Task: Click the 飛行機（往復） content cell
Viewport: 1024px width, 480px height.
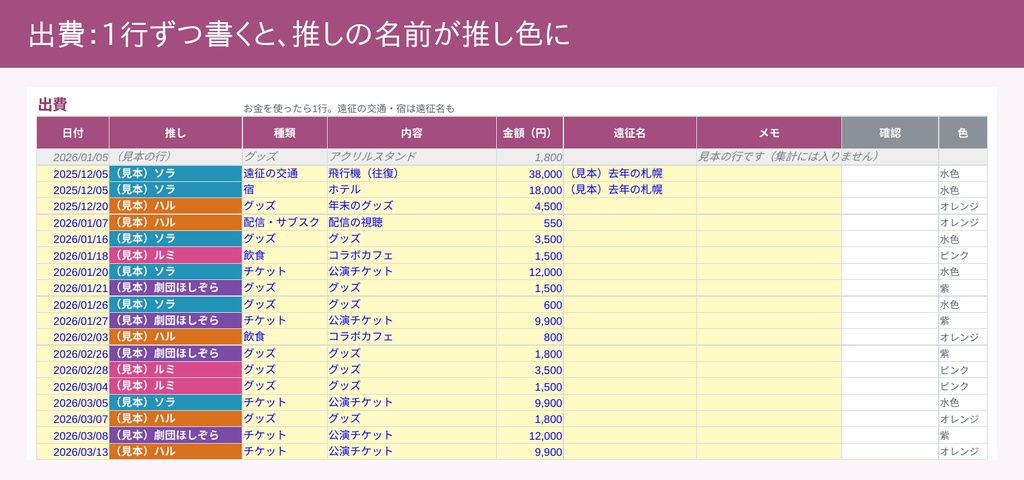Action: click(x=412, y=174)
